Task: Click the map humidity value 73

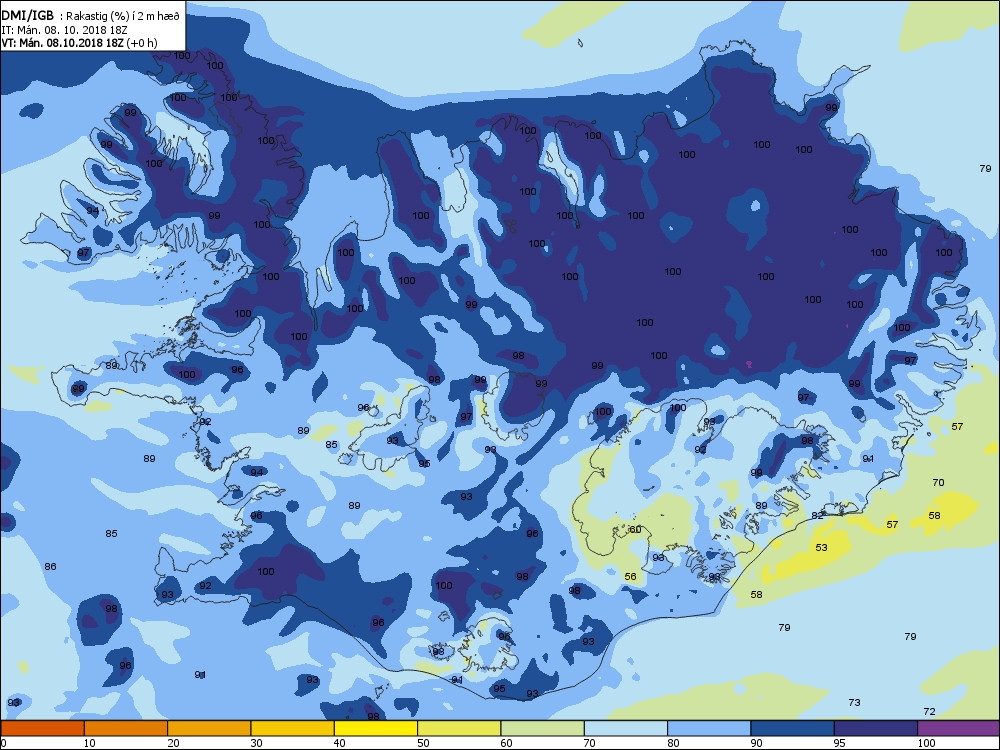Action: 855,702
